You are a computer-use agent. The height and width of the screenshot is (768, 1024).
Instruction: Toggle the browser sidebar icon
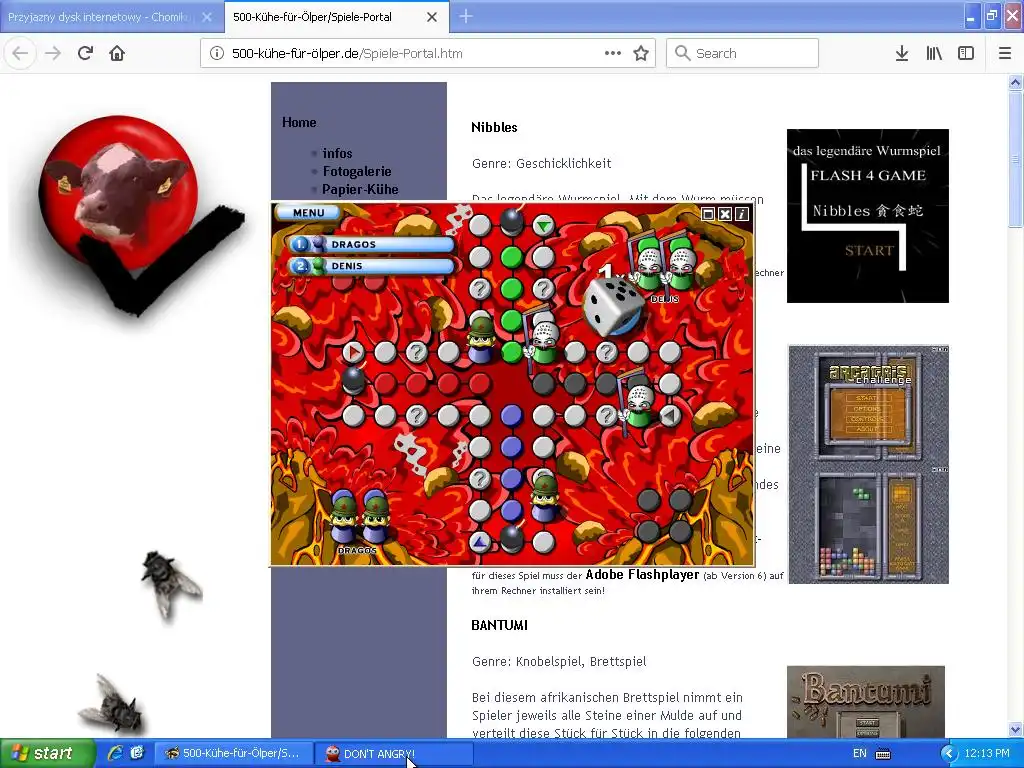(x=966, y=54)
